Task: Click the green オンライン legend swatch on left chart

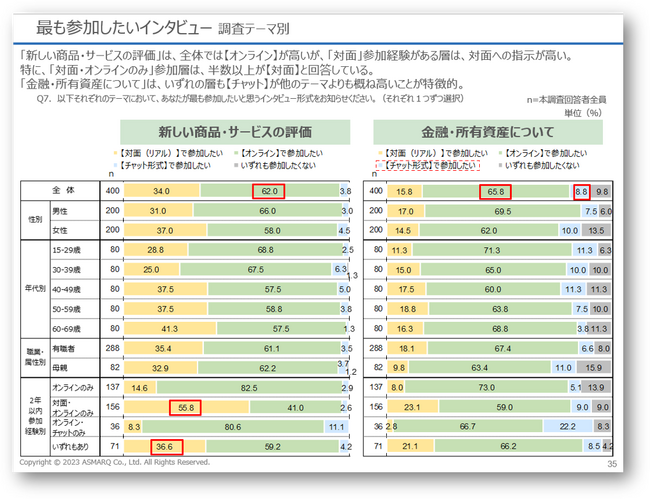Action: point(236,153)
